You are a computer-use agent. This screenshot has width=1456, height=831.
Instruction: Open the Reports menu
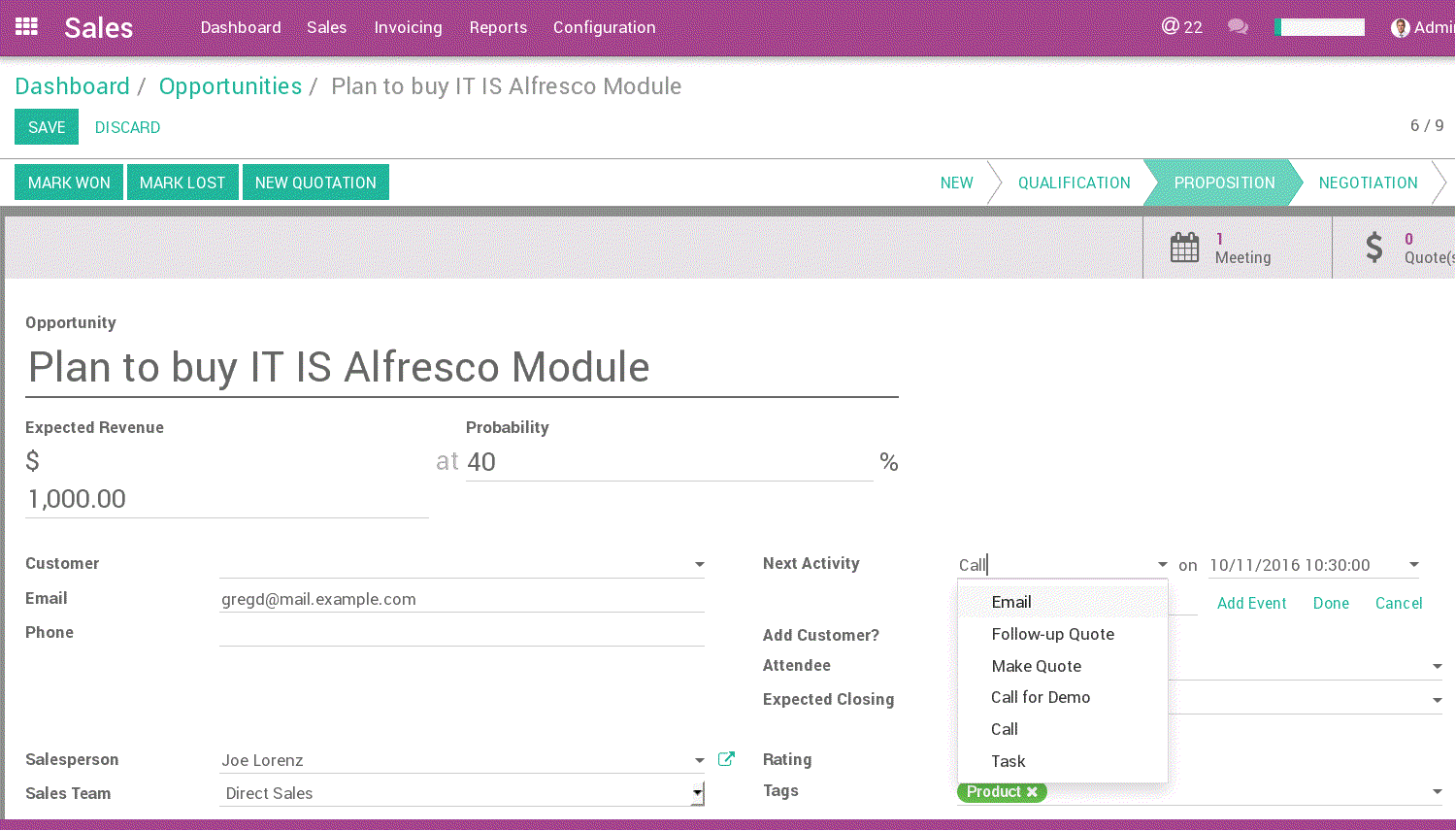(498, 27)
